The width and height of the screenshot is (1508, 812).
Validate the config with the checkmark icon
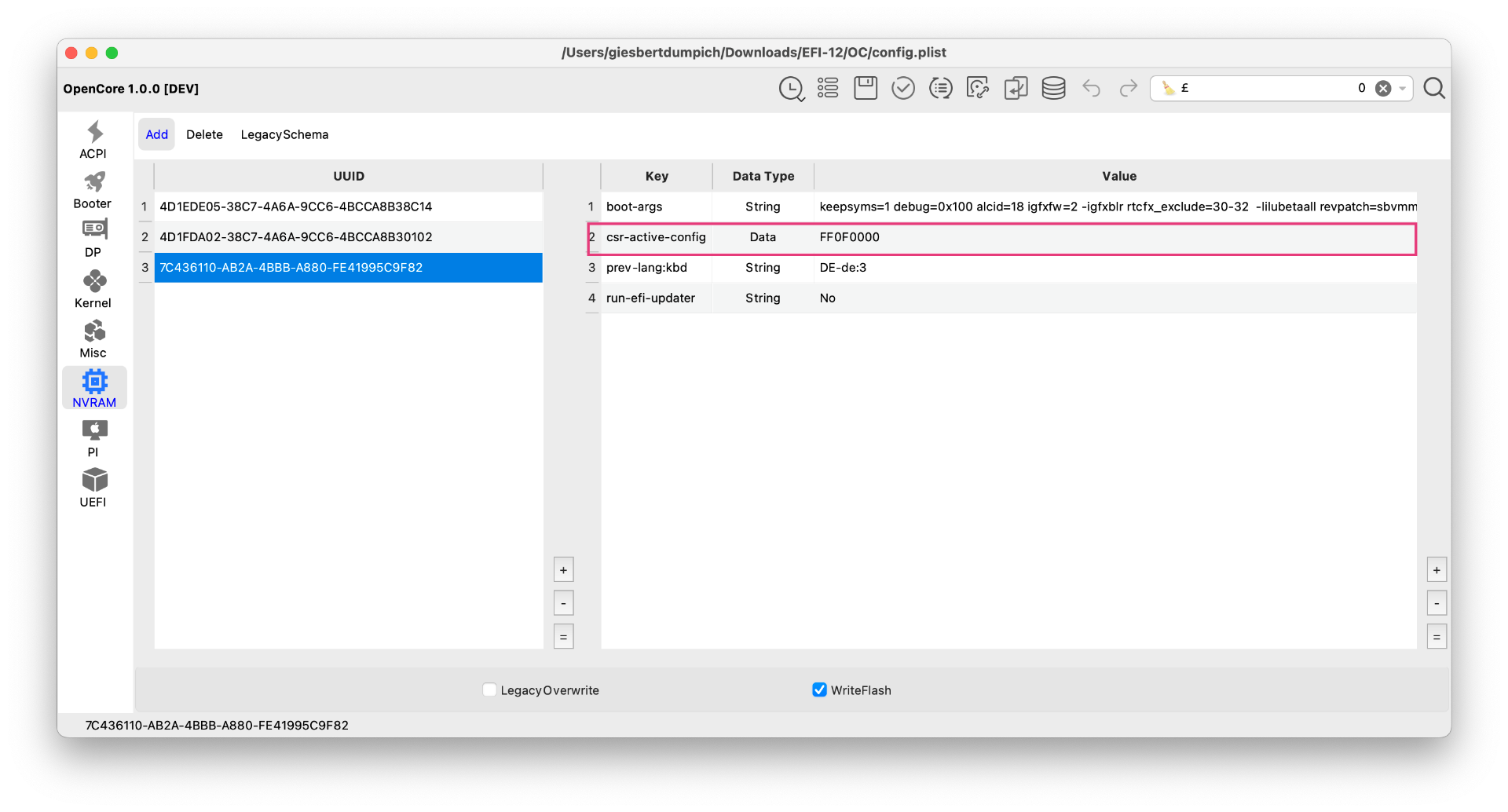(x=903, y=88)
